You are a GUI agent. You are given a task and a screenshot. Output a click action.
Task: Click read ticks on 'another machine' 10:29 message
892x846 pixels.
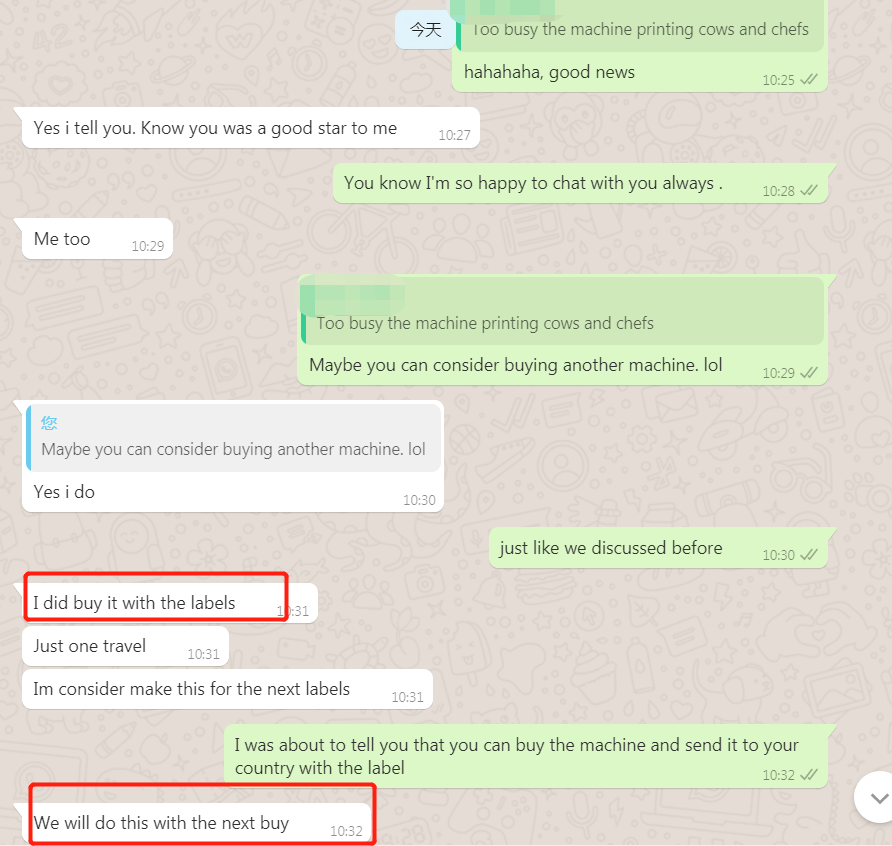coord(808,373)
